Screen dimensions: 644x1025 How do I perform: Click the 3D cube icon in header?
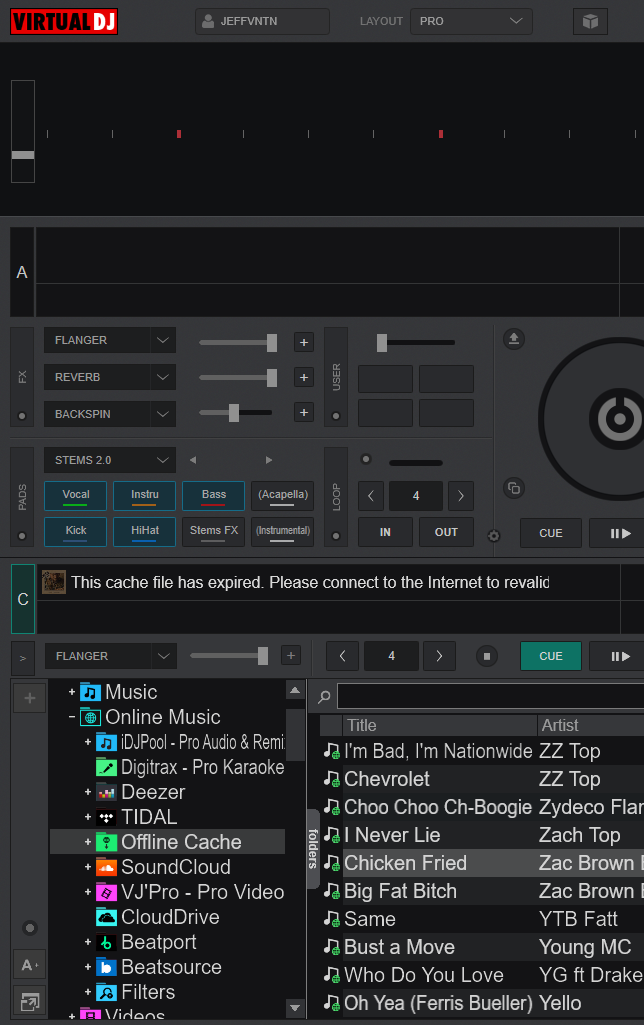[590, 22]
